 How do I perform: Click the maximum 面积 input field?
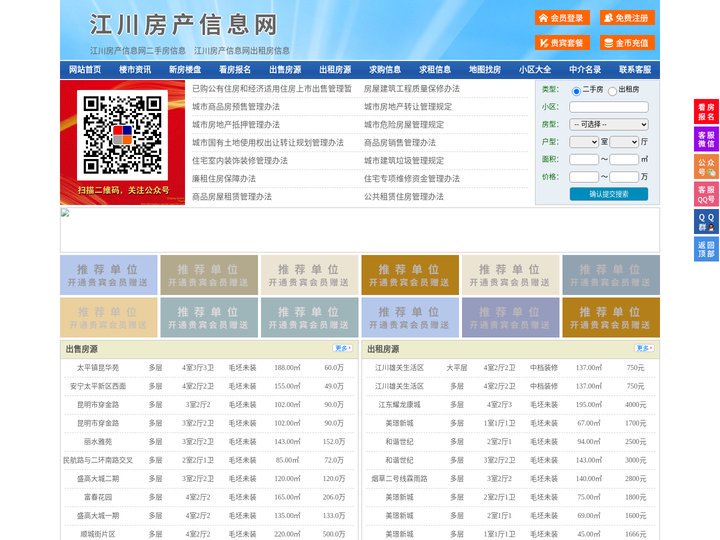(x=624, y=159)
